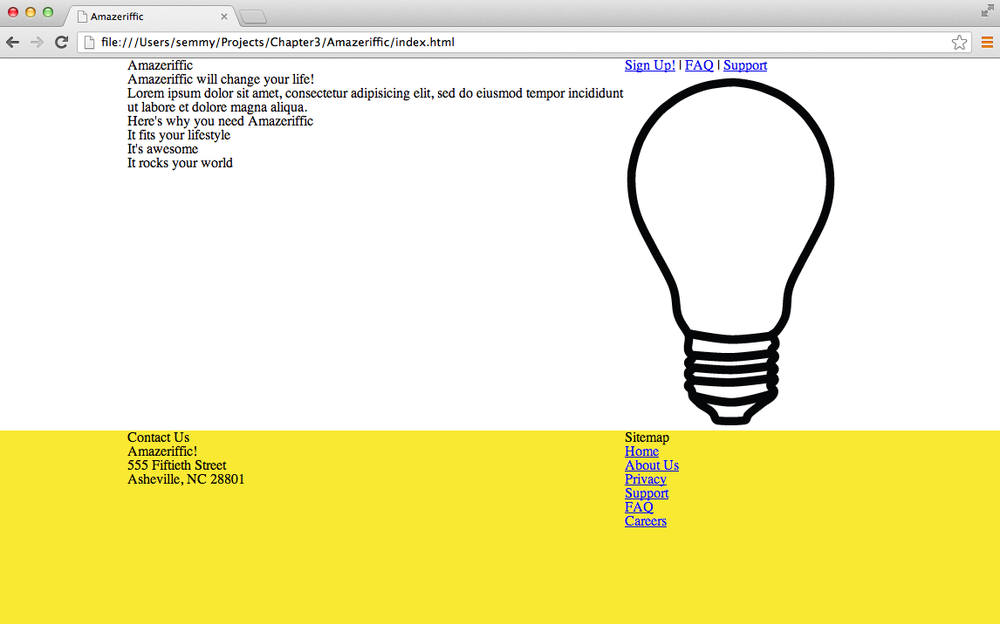Click the "Contact Us" footer heading
Image resolution: width=1000 pixels, height=624 pixels.
pos(158,437)
